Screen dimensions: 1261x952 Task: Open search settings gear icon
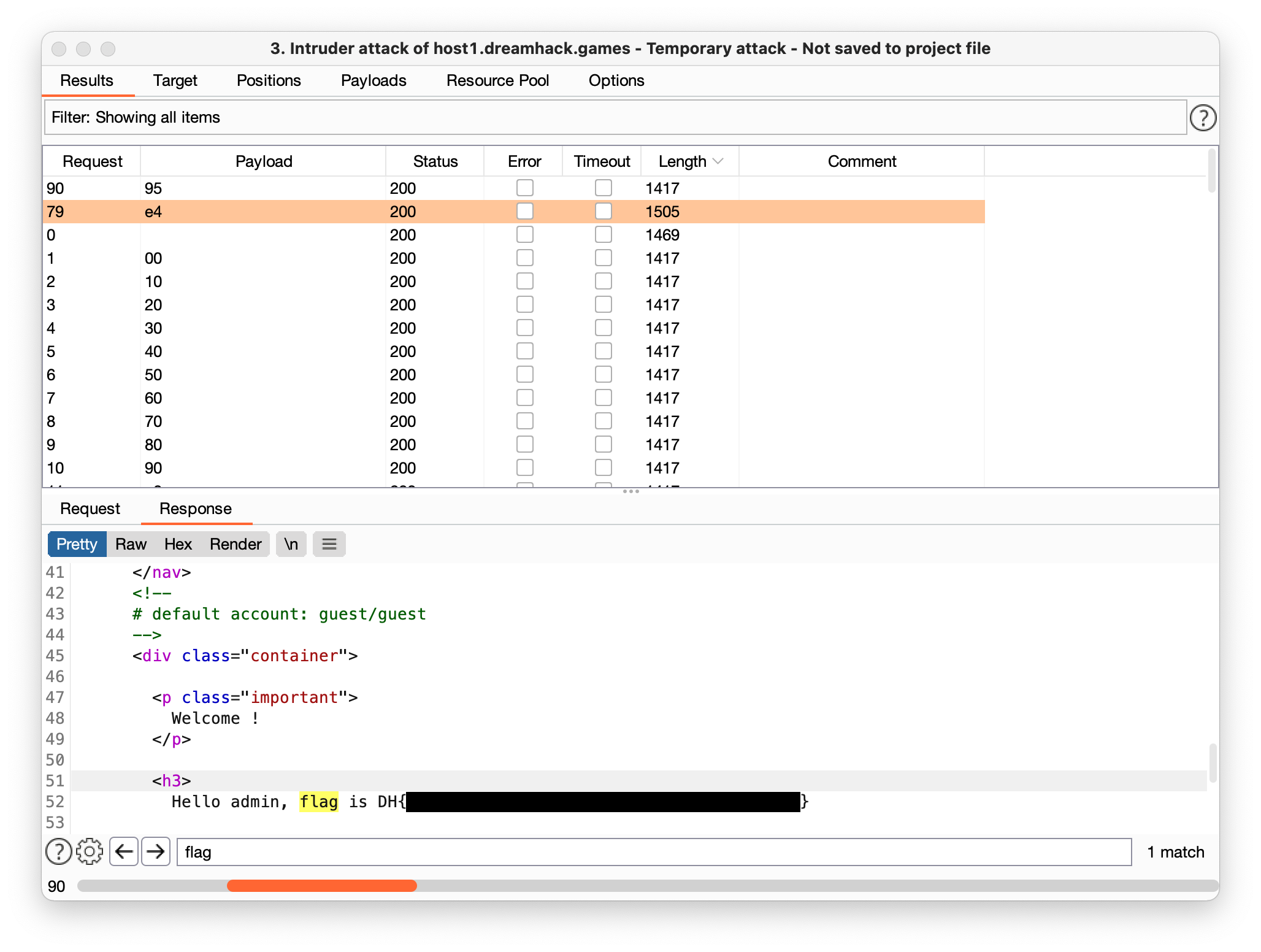[90, 851]
